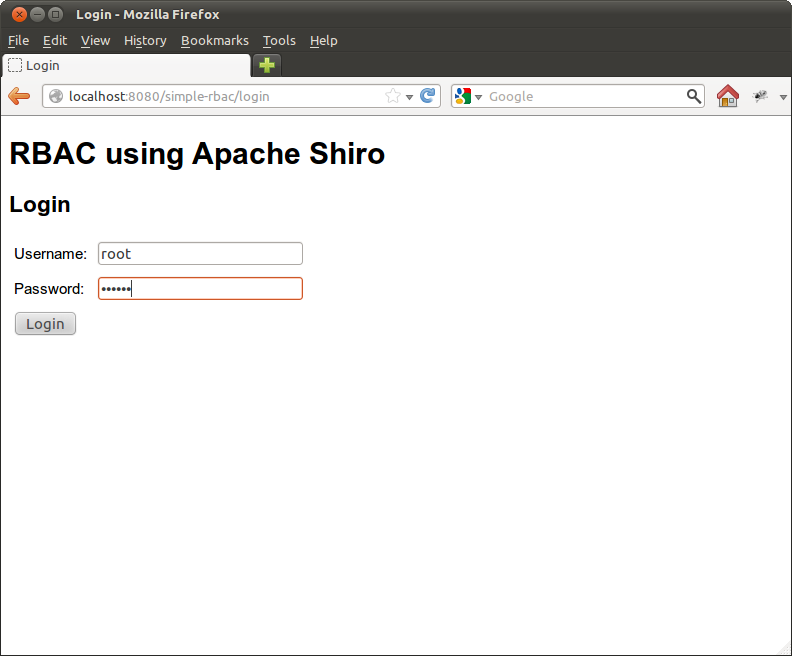Open the Bookmarks menu
This screenshot has height=656, width=792.
(214, 41)
